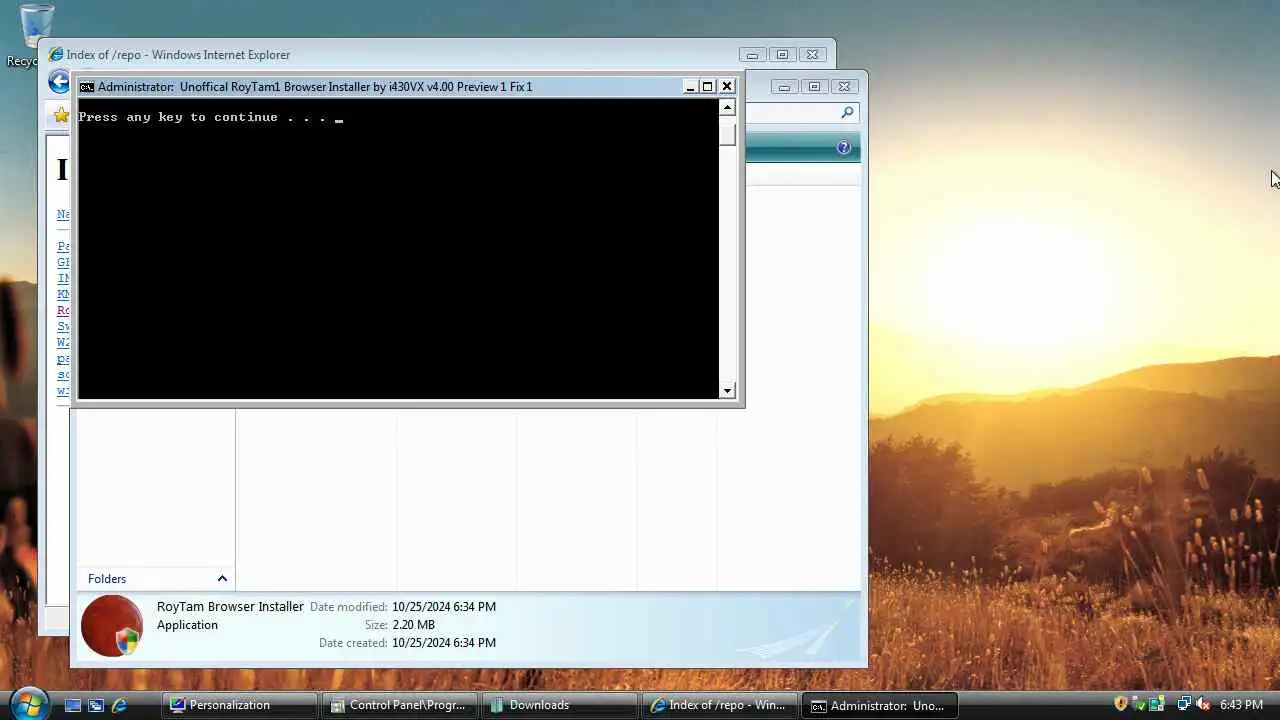Select the RoyTam Browser Installer preview icon

pyautogui.click(x=112, y=626)
